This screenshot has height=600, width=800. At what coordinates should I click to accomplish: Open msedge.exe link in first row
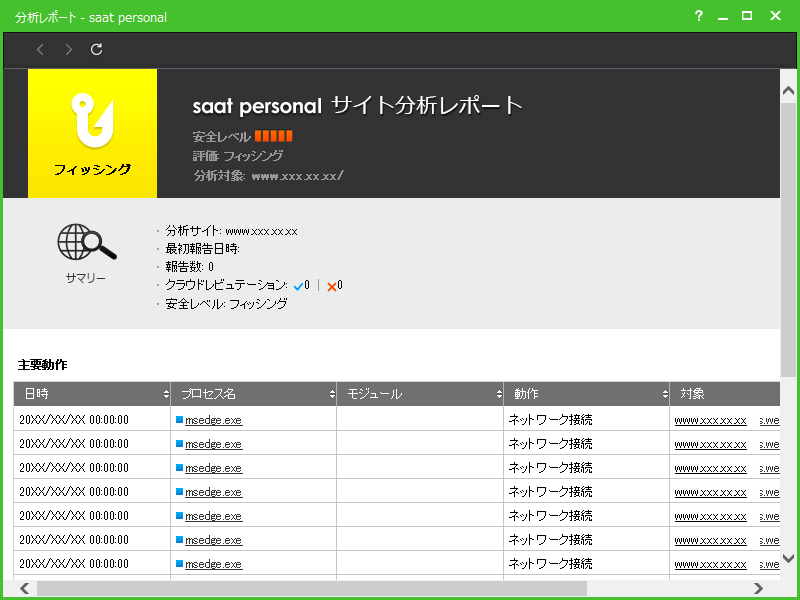tap(213, 420)
